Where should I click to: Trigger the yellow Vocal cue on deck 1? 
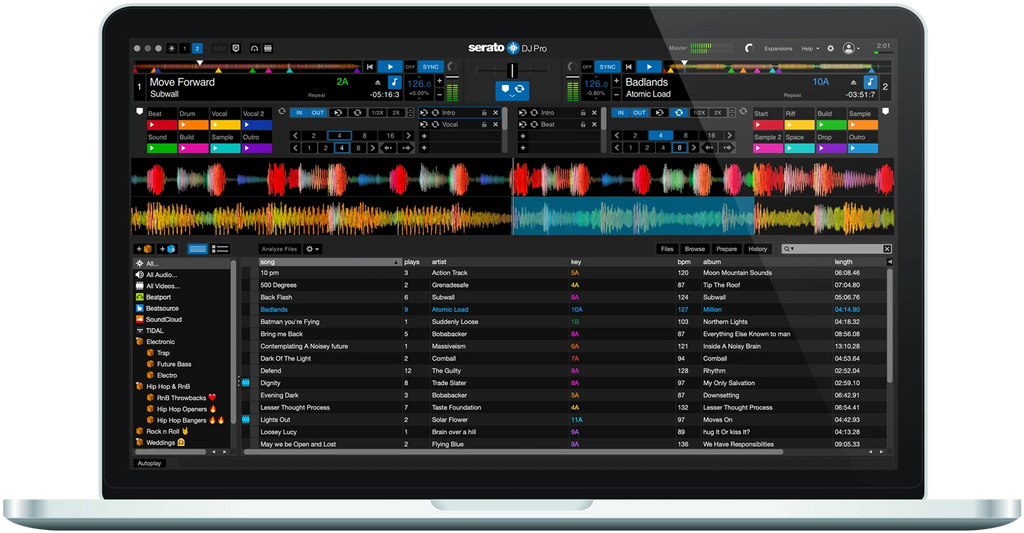[x=225, y=125]
